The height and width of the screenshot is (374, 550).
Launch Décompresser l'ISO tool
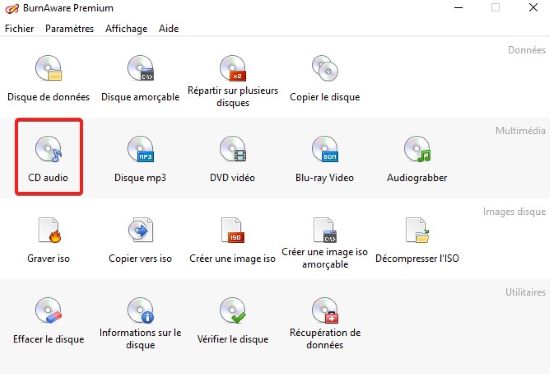417,240
